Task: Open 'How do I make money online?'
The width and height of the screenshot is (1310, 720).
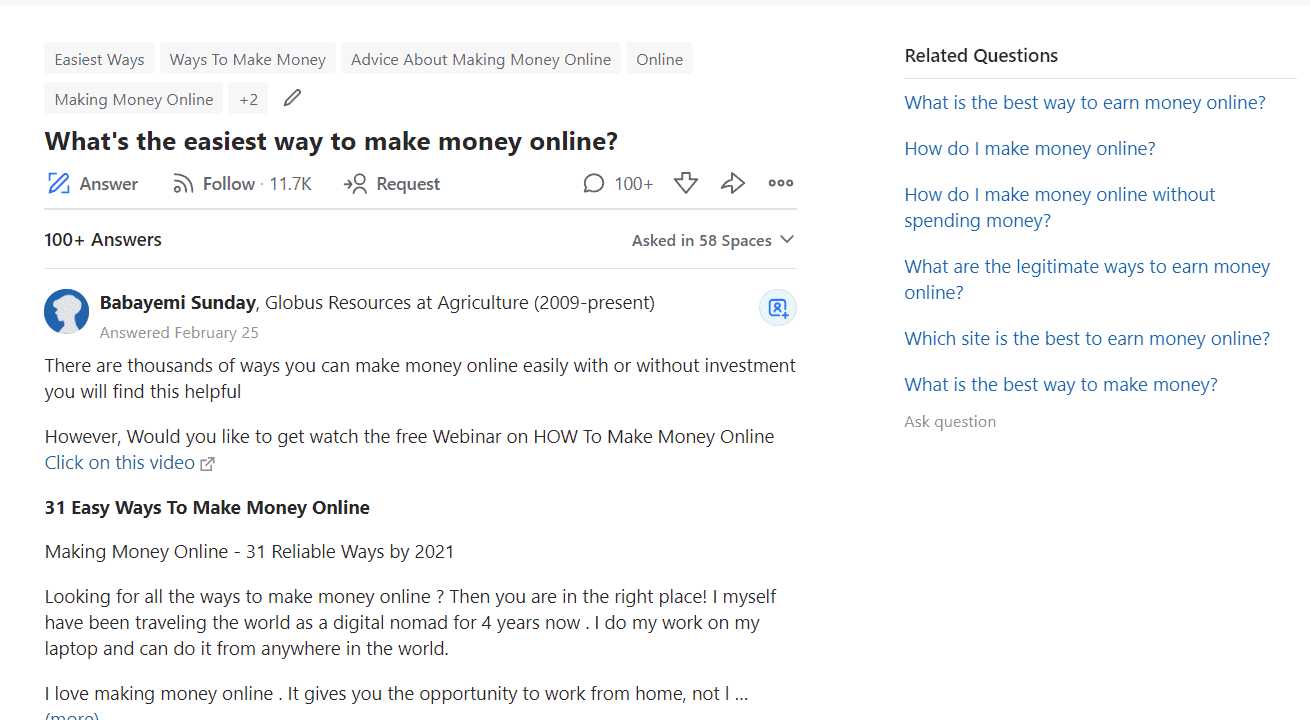Action: pyautogui.click(x=1030, y=148)
